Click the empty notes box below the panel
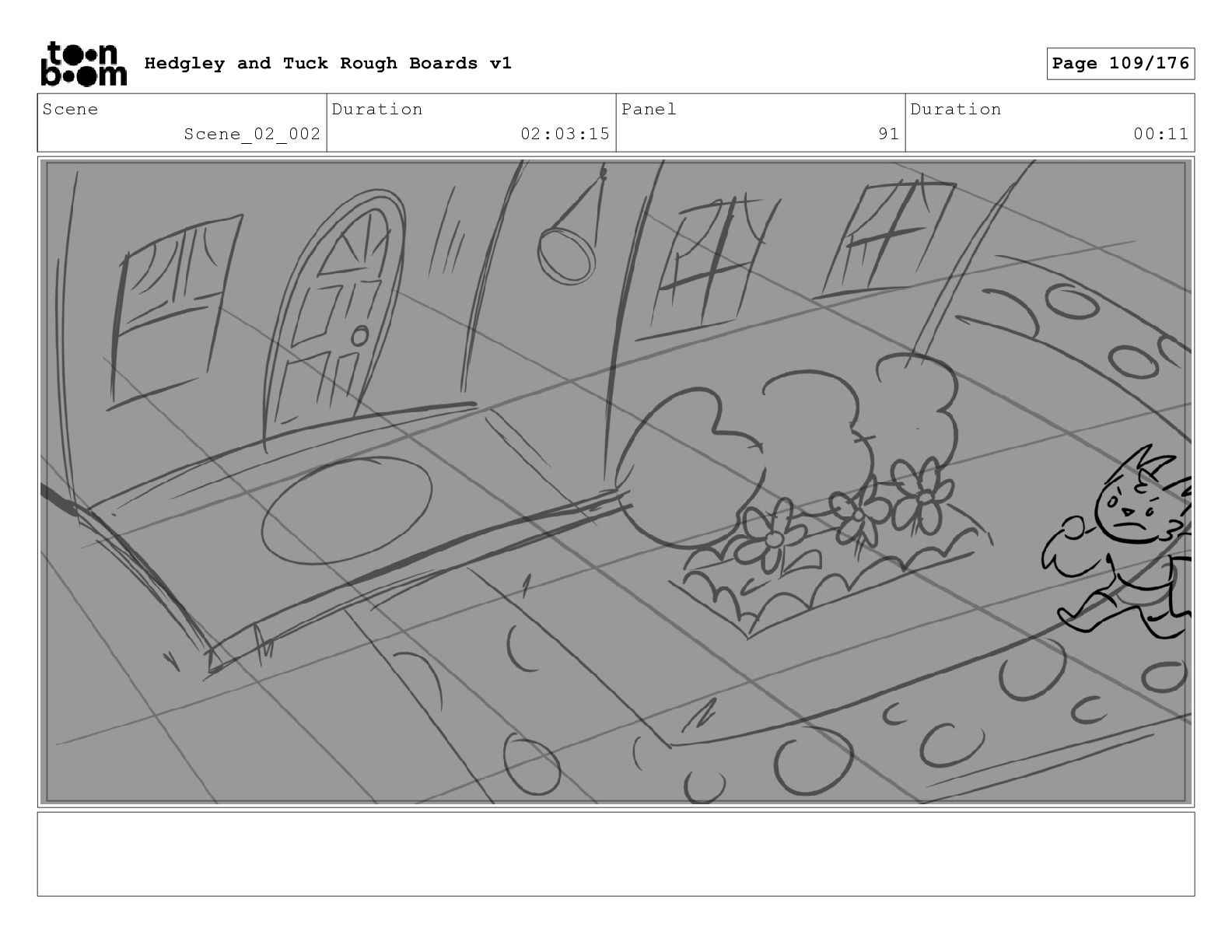Image resolution: width=1232 pixels, height=952 pixels. [616, 854]
